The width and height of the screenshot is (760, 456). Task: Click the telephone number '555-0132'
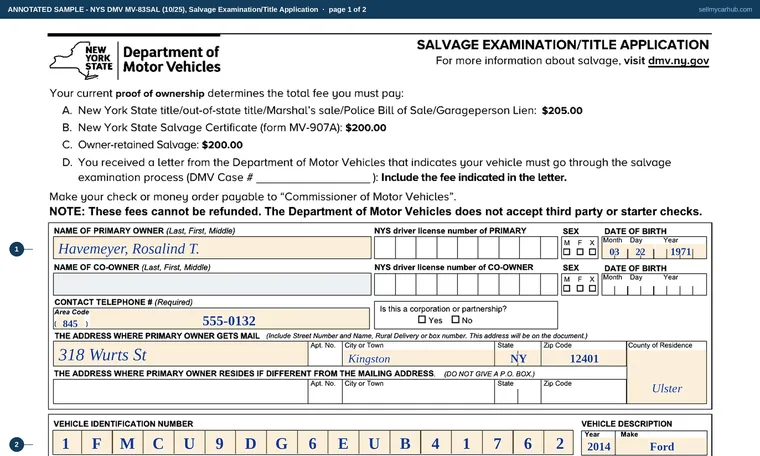click(229, 321)
